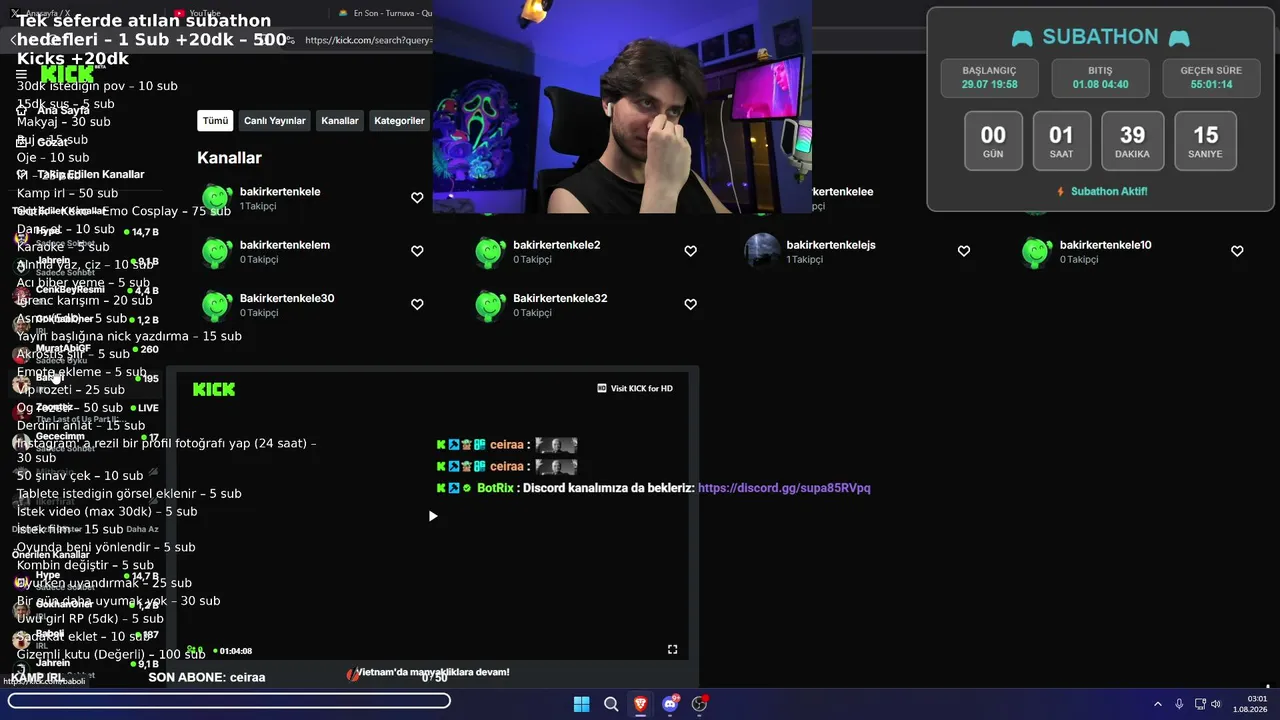This screenshot has width=1280, height=720.
Task: Open the bakirkertenkele10 channel avatar
Action: coord(1037,251)
